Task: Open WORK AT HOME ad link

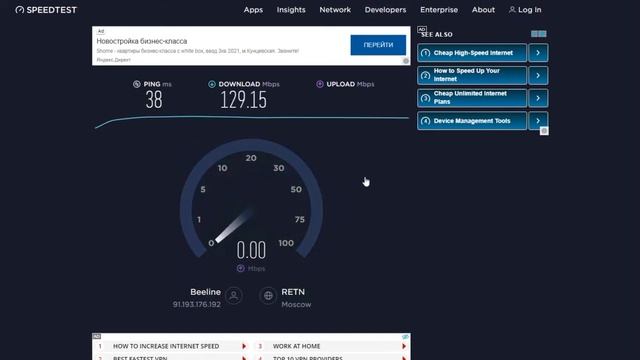Action: tap(296, 346)
